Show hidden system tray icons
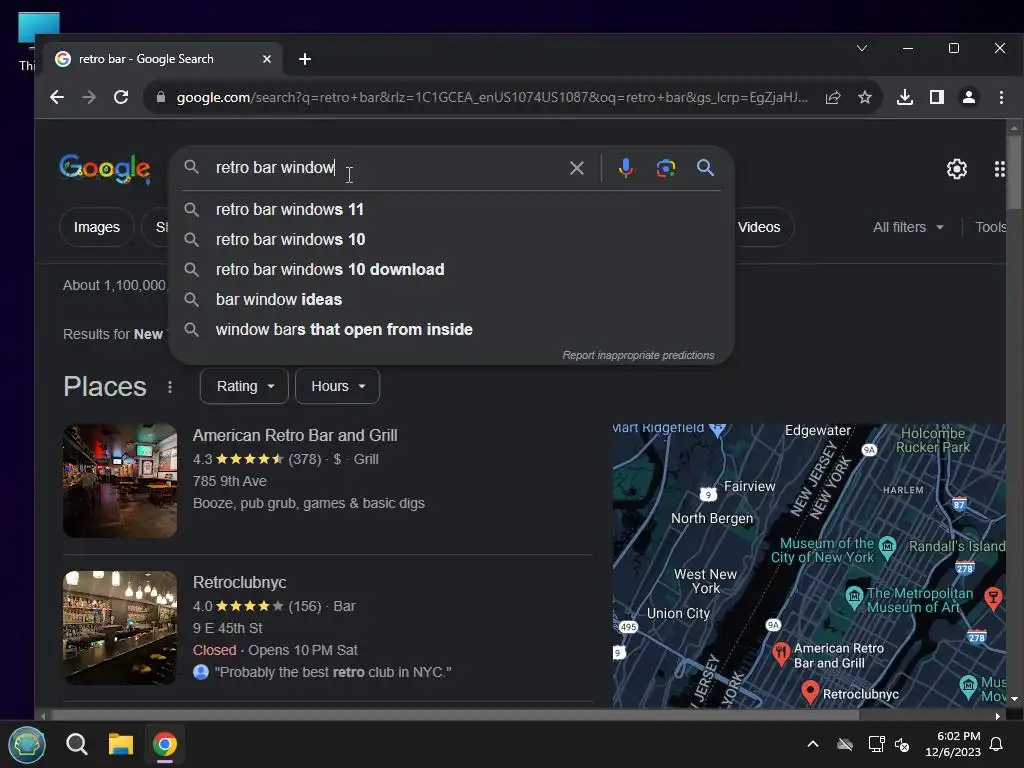The width and height of the screenshot is (1024, 768). tap(813, 744)
